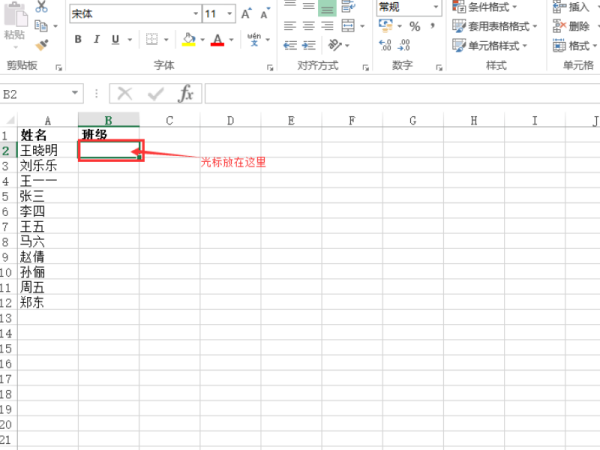
Task: Click the Cut scissors icon
Action: coord(41,7)
